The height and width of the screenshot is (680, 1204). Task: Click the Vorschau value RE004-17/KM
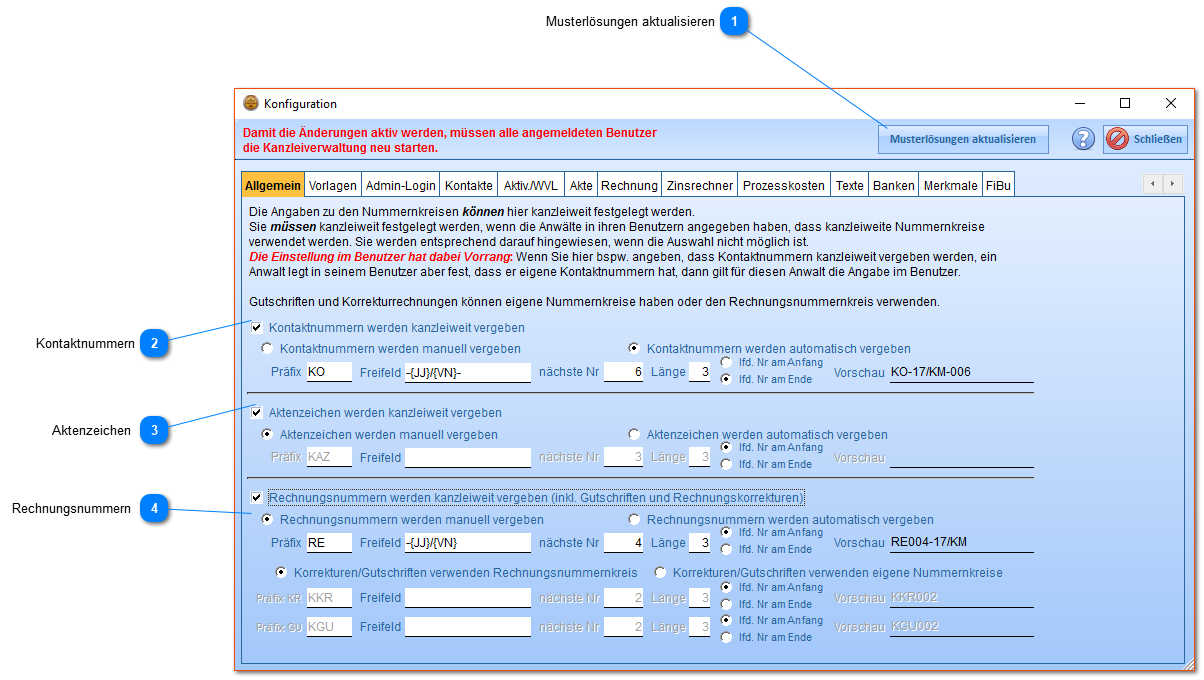click(x=961, y=543)
